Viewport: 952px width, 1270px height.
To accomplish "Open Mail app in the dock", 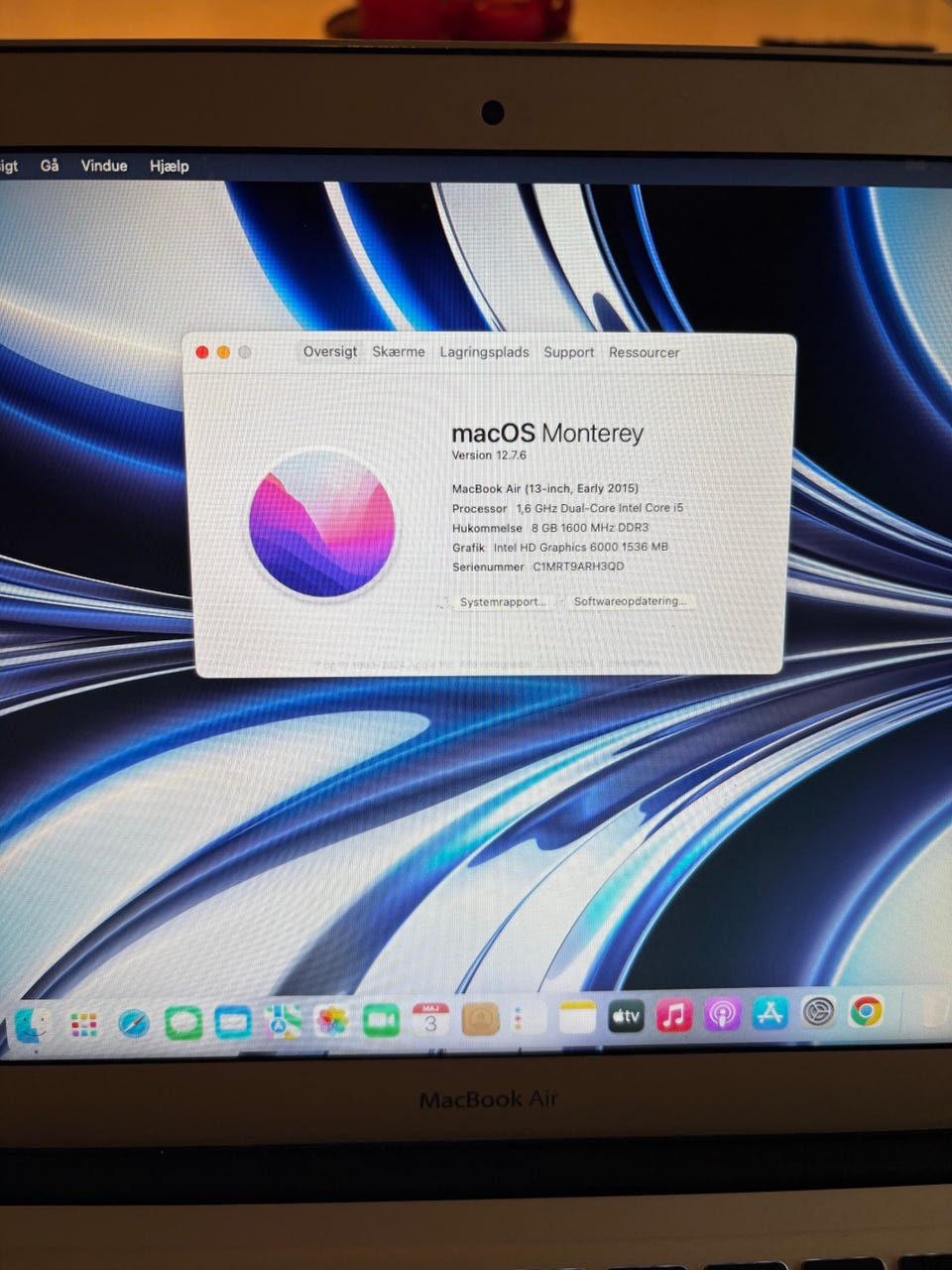I will click(233, 1021).
